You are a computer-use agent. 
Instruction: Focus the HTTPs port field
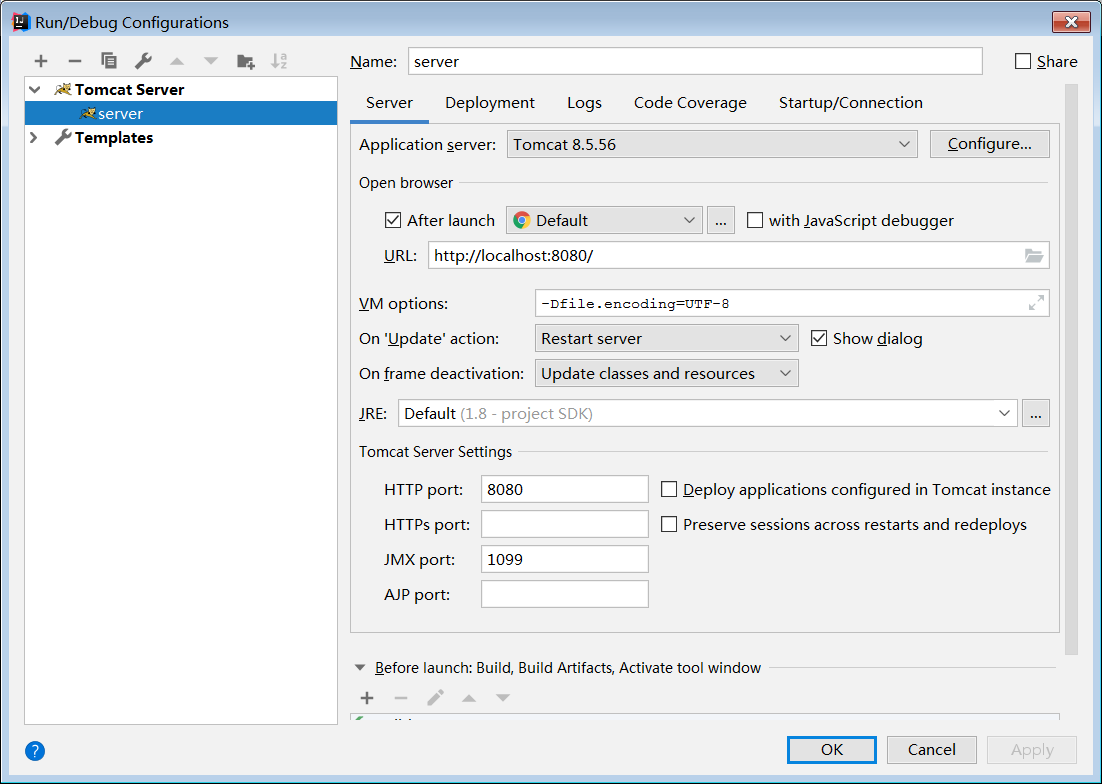(564, 524)
